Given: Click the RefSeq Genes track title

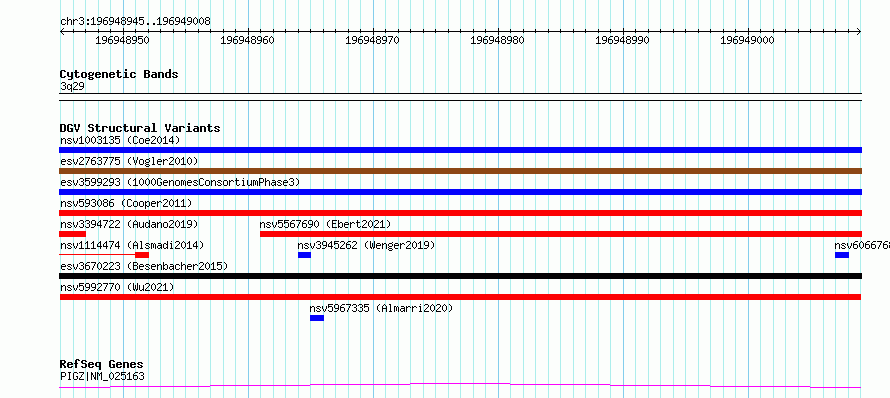Looking at the screenshot, I should 102,365.
